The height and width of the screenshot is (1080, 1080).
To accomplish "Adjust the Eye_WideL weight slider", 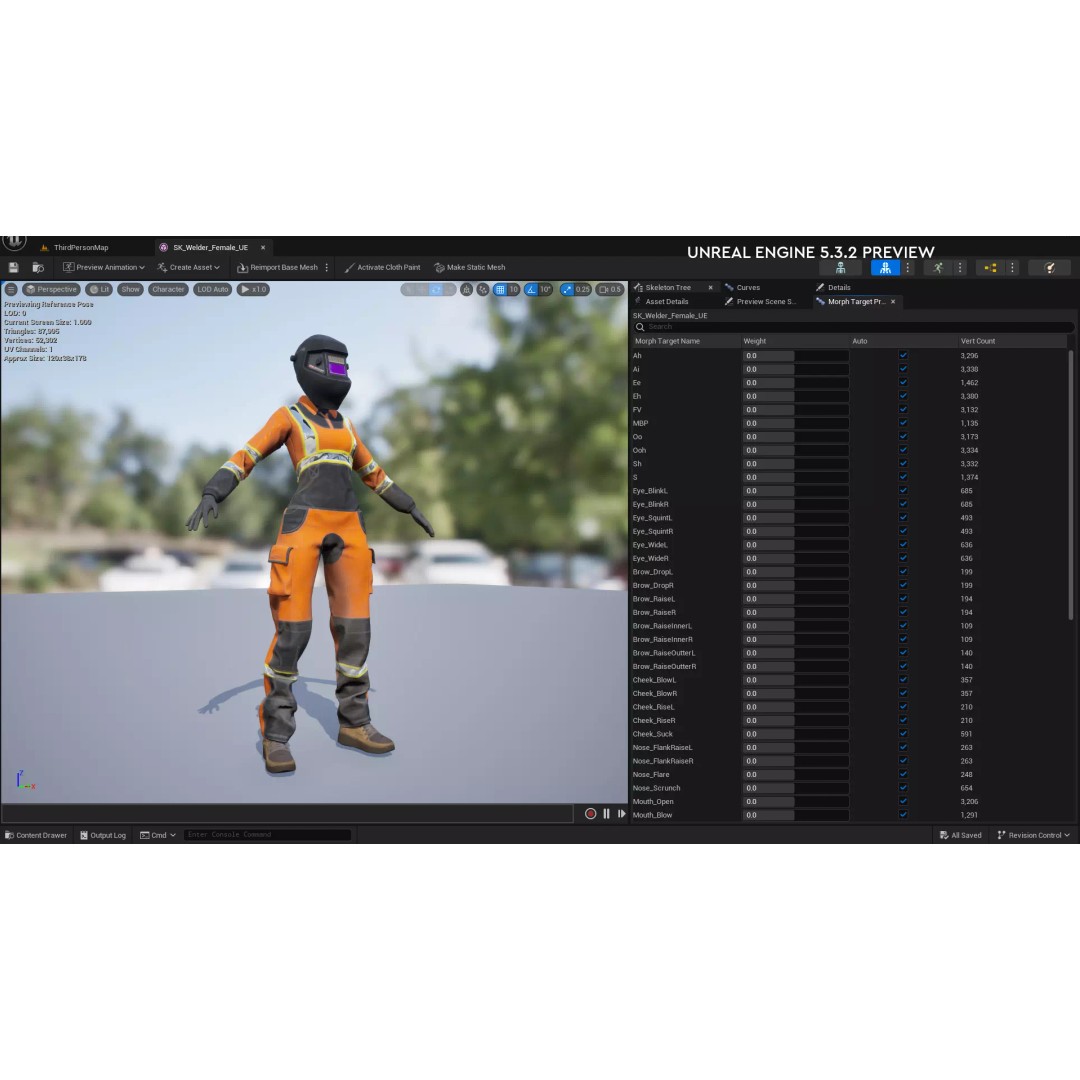I will (x=796, y=545).
